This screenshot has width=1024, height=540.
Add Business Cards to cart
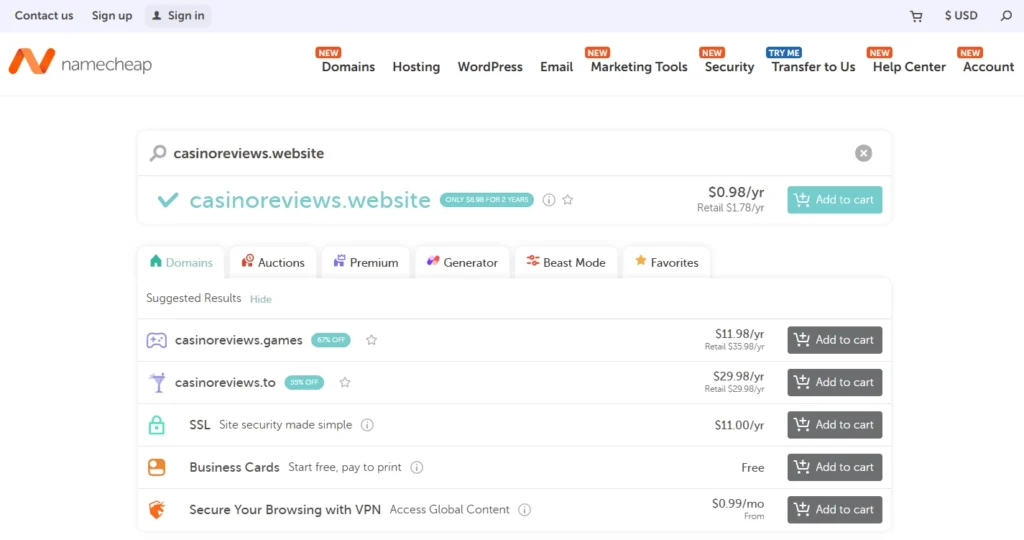coord(835,468)
